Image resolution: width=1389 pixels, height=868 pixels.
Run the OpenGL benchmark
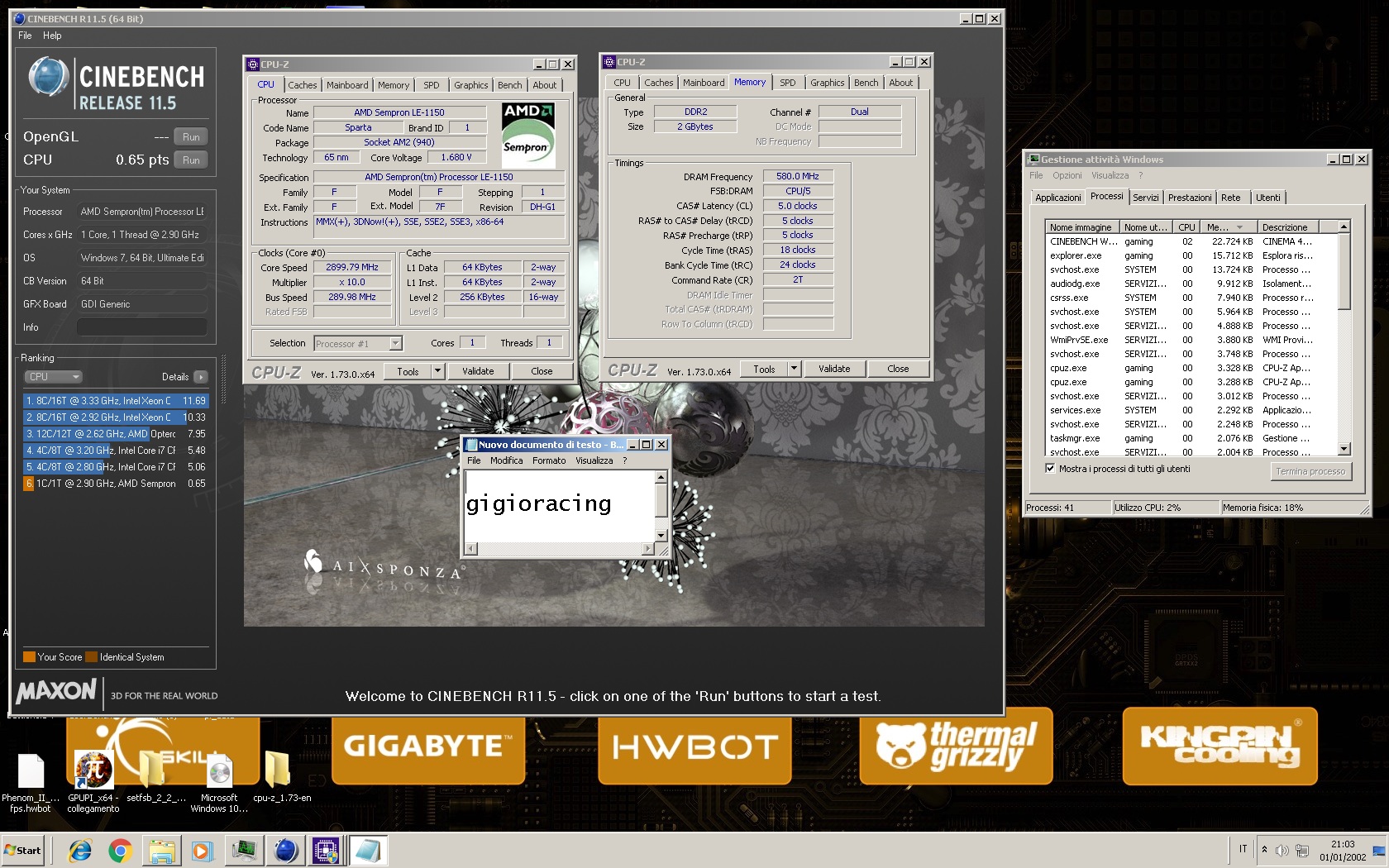(x=191, y=137)
